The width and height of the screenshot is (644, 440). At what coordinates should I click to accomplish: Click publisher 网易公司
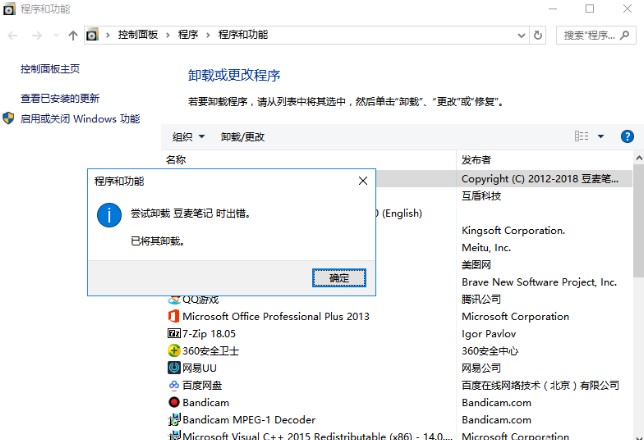point(481,368)
